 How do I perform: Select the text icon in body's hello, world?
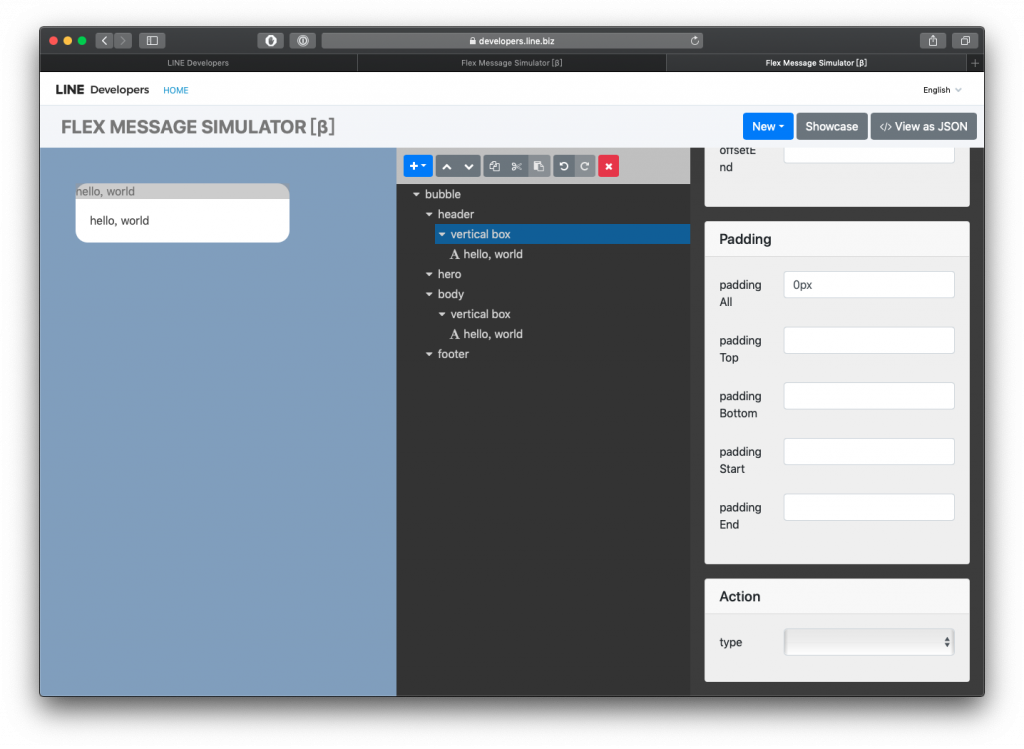pyautogui.click(x=455, y=334)
